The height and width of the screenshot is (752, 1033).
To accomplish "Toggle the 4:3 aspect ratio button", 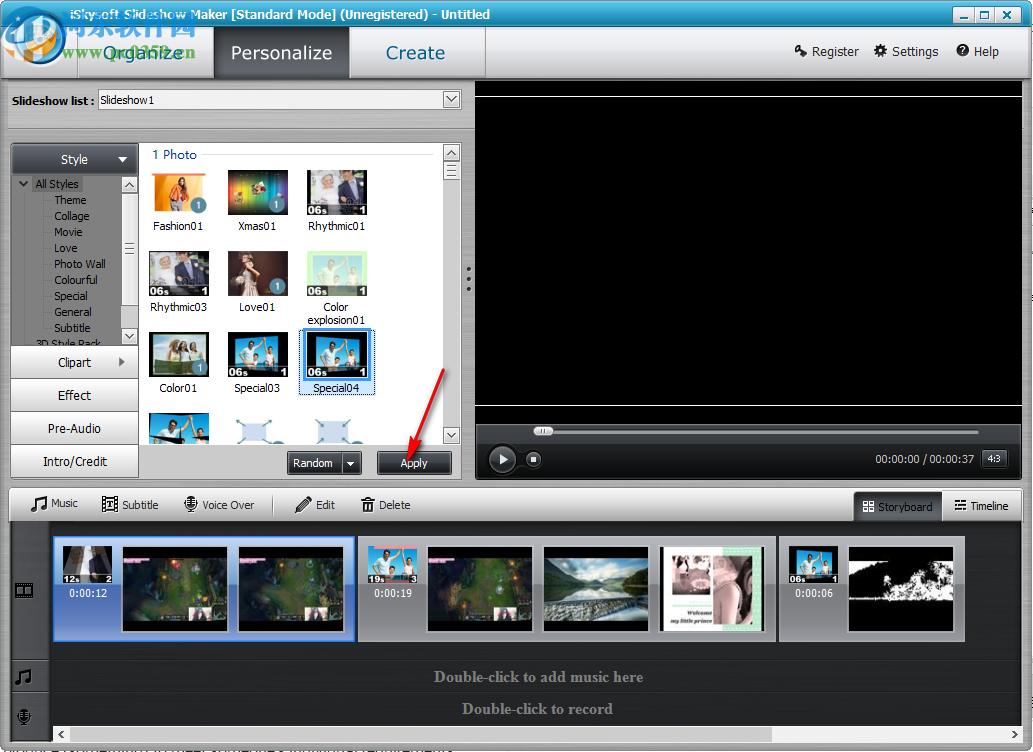I will [994, 458].
